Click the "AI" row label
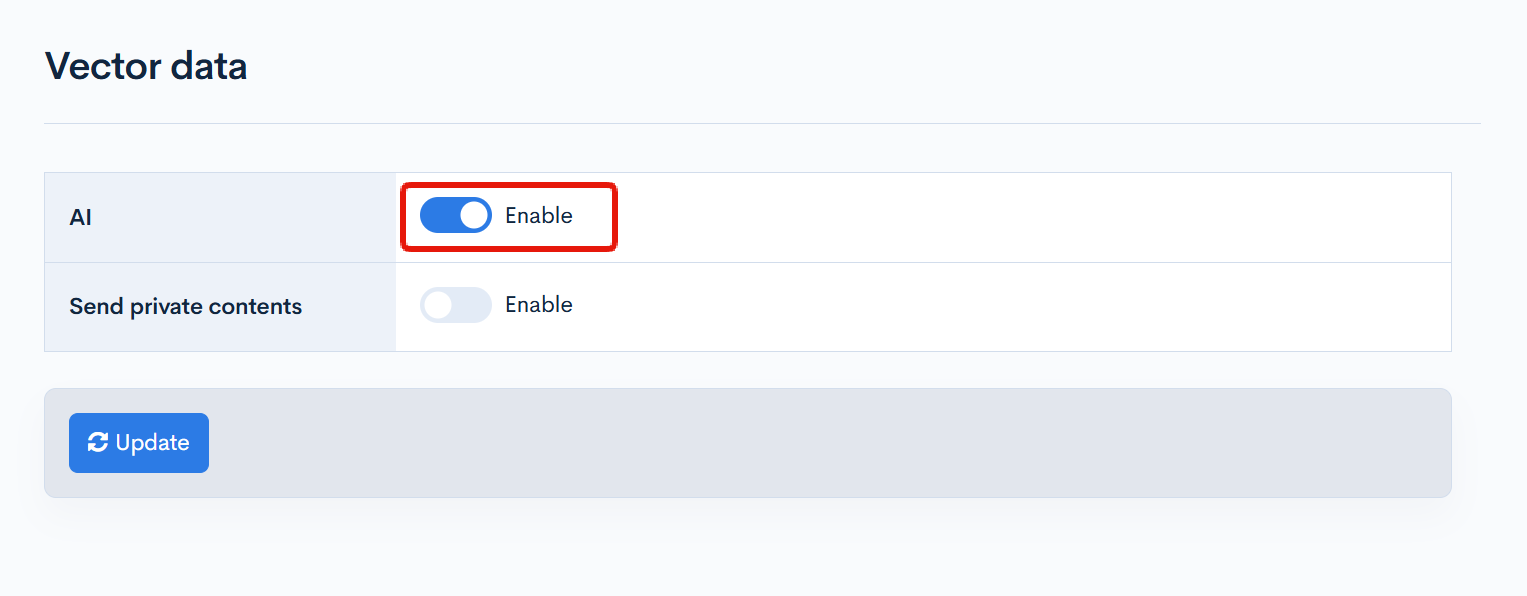1527x596 pixels. point(81,217)
